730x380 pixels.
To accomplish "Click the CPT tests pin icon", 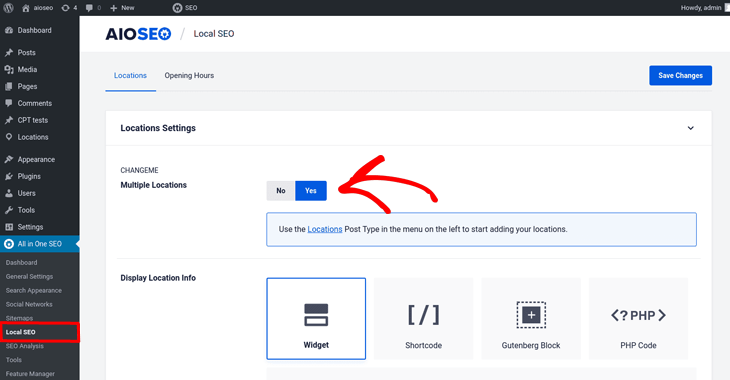I will (x=9, y=120).
